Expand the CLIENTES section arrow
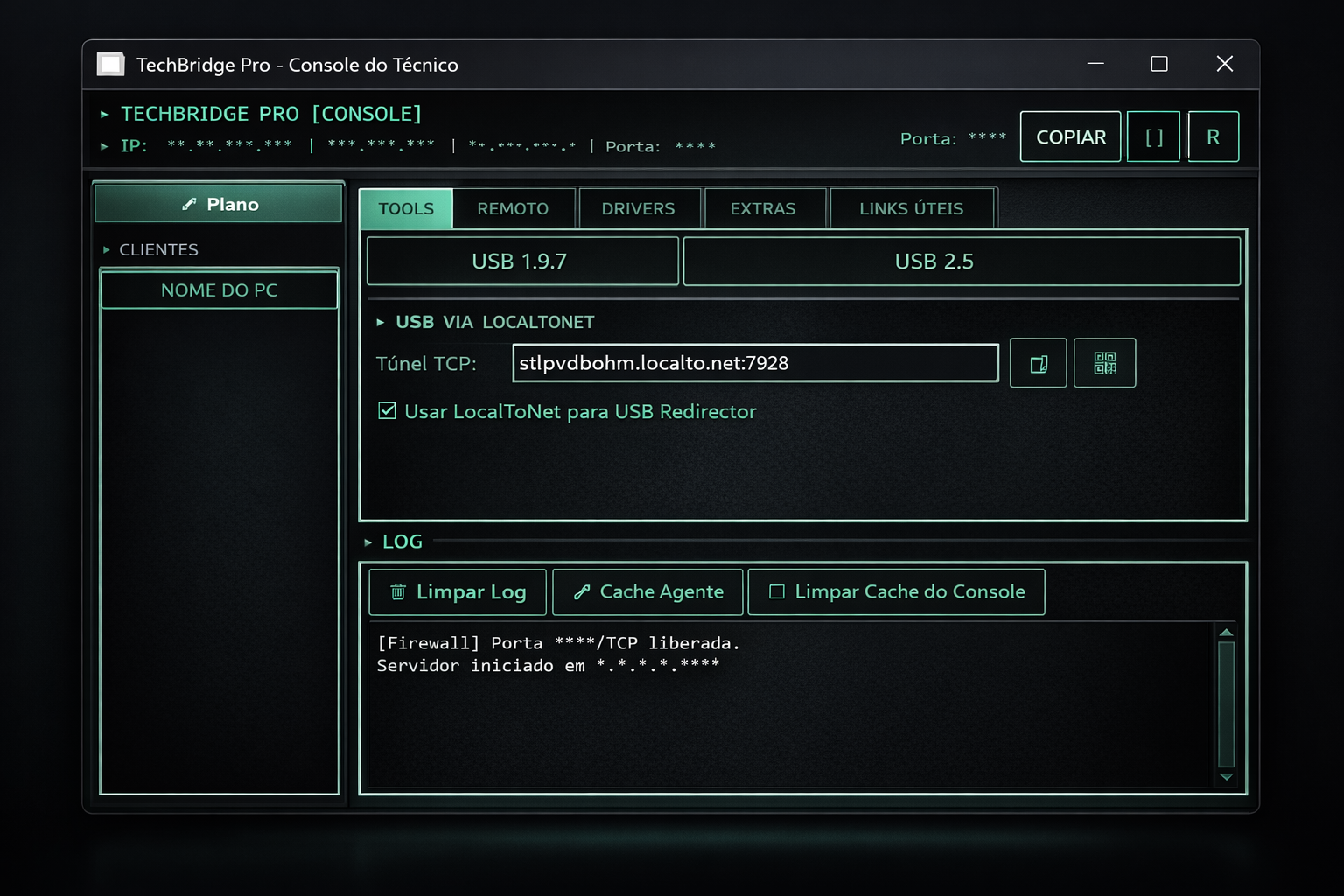The width and height of the screenshot is (1344, 896). tap(107, 250)
